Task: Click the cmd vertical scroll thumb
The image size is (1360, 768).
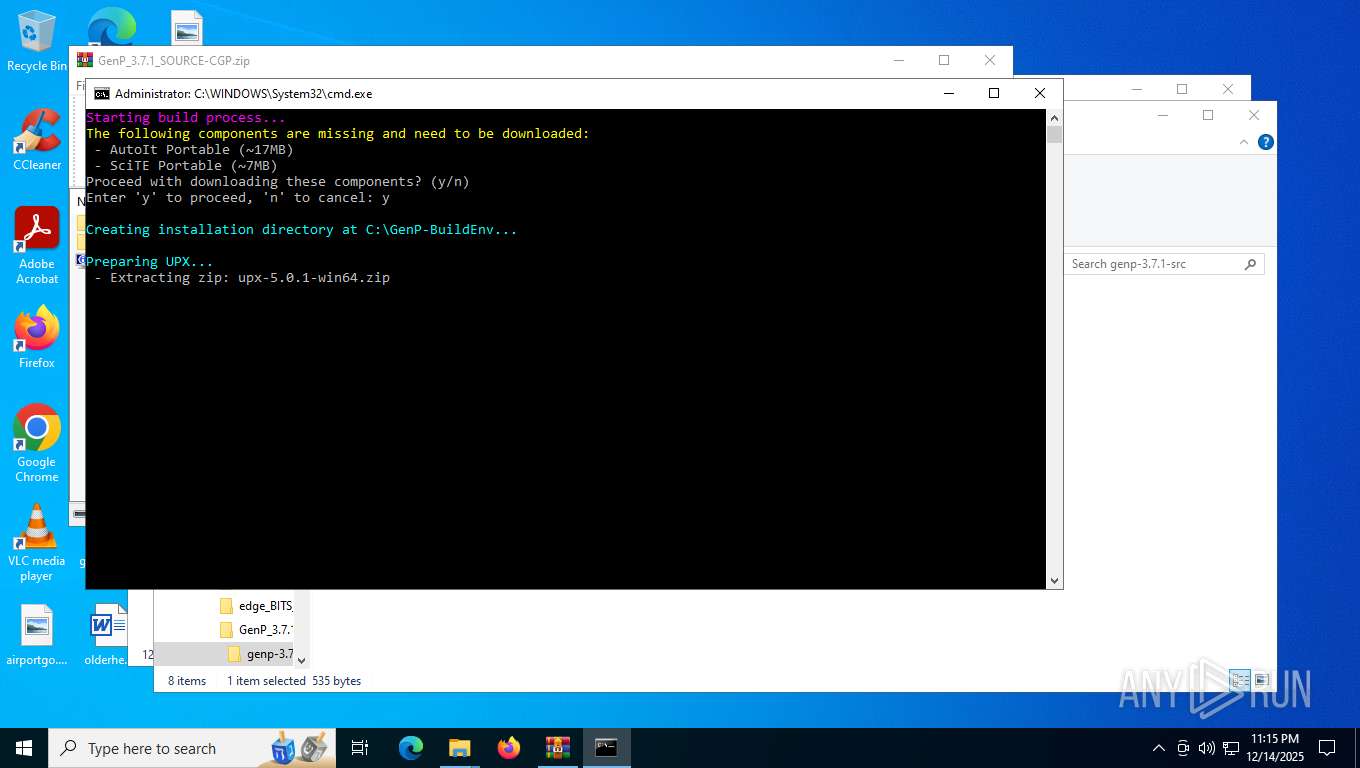Action: coord(1054,135)
